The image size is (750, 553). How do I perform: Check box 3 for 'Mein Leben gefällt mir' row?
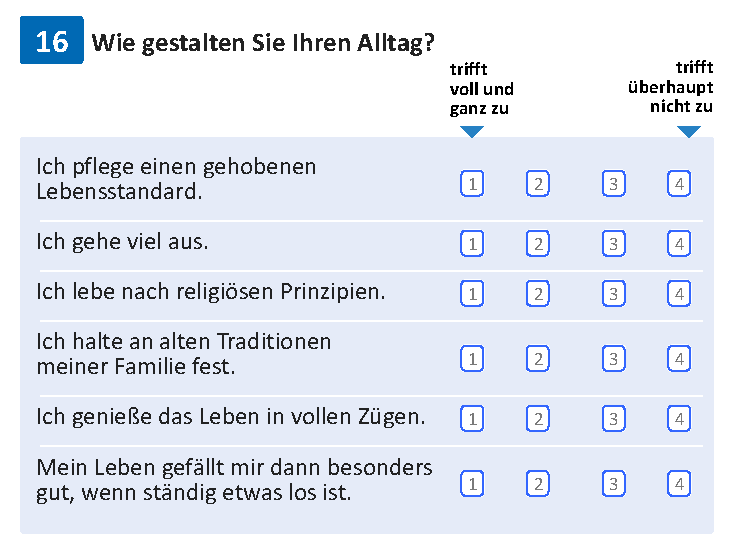(x=614, y=484)
